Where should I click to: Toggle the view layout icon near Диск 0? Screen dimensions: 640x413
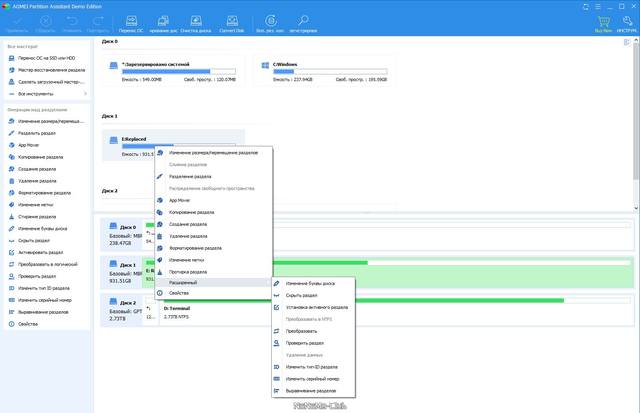click(627, 42)
